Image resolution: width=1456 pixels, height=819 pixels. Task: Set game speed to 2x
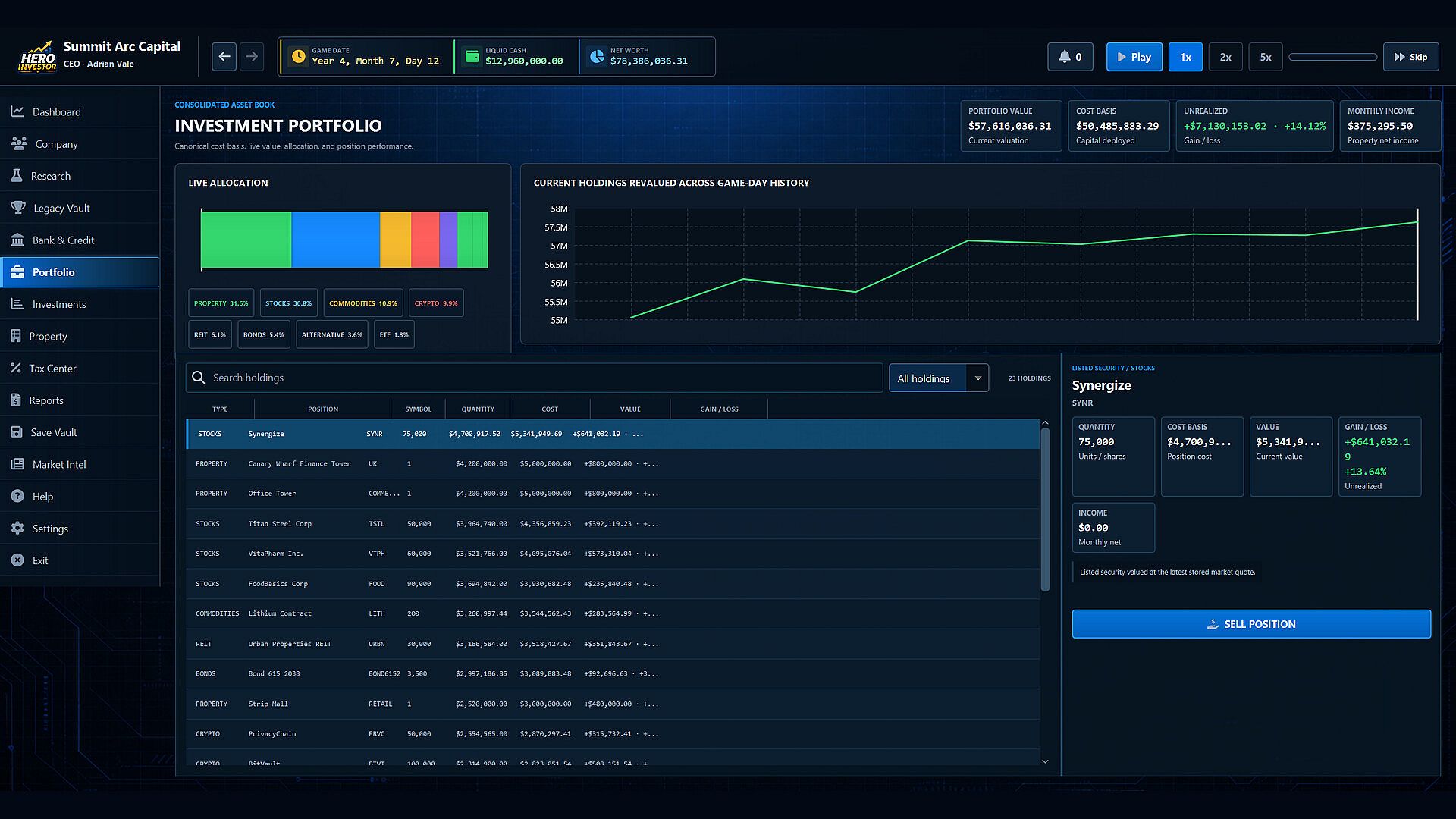(x=1225, y=57)
